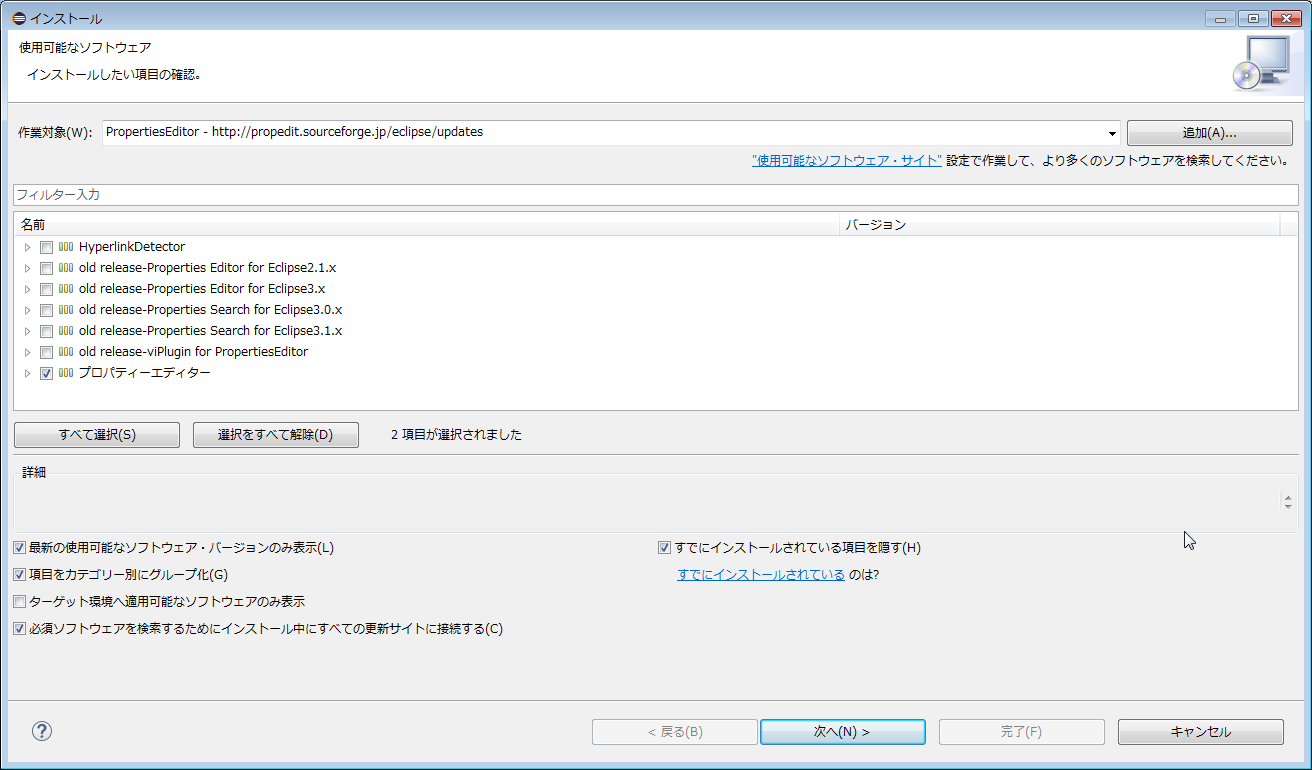This screenshot has width=1312, height=770.
Task: Click the category icon beside Properties Search for Eclipse3.1.x
Action: click(66, 331)
